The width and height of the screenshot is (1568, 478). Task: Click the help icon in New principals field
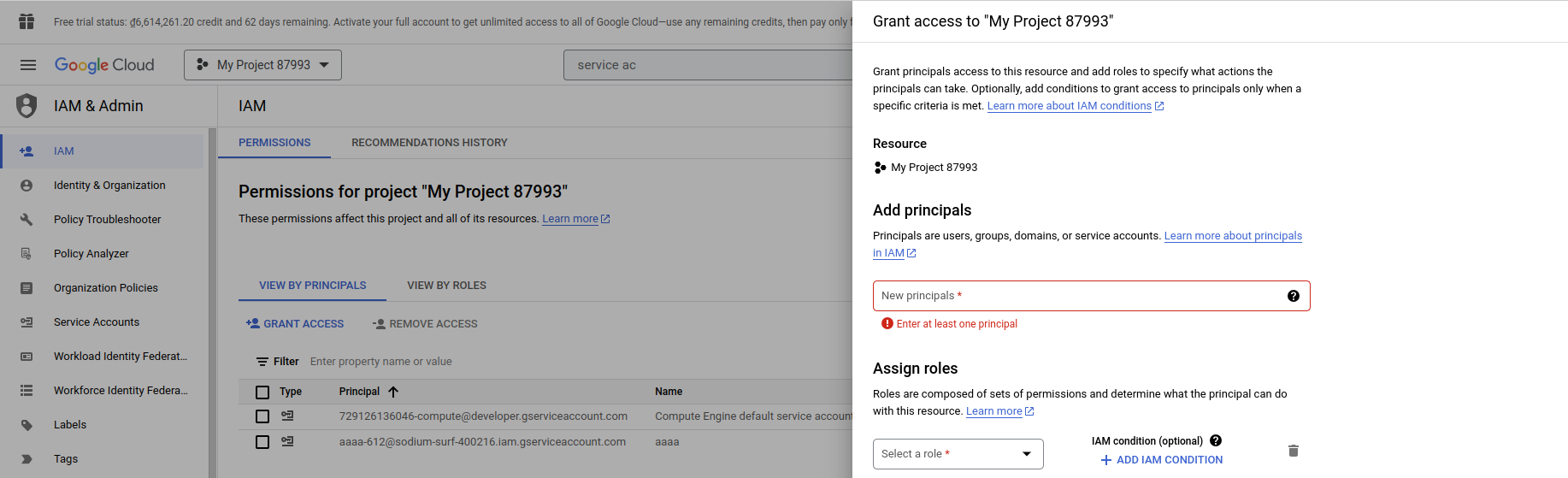1293,296
